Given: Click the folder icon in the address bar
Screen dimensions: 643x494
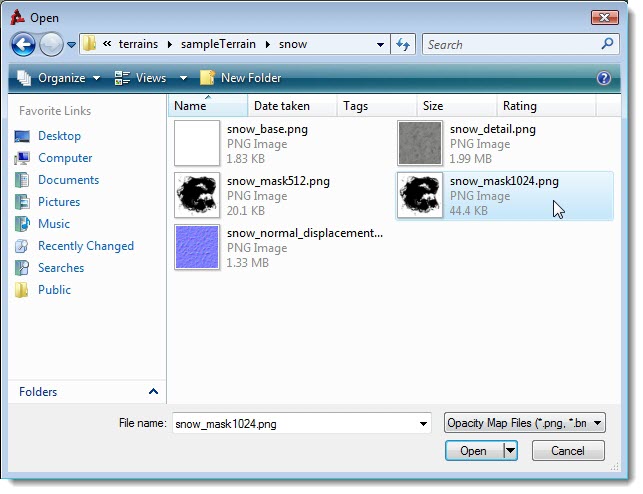Looking at the screenshot, I should [89, 44].
